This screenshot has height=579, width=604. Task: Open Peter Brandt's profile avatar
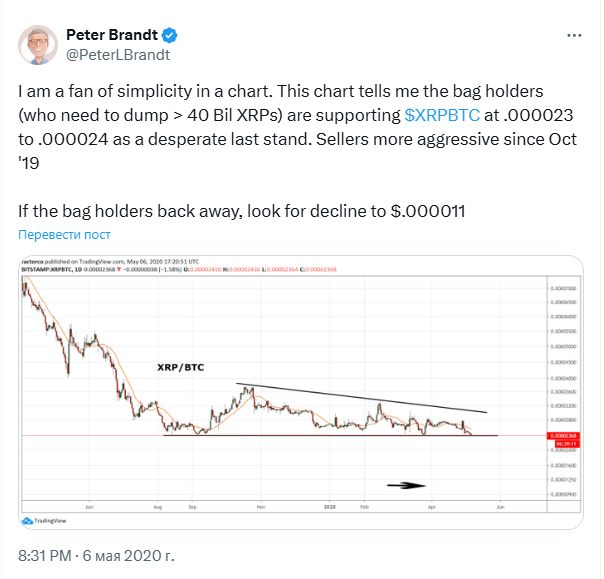point(38,45)
